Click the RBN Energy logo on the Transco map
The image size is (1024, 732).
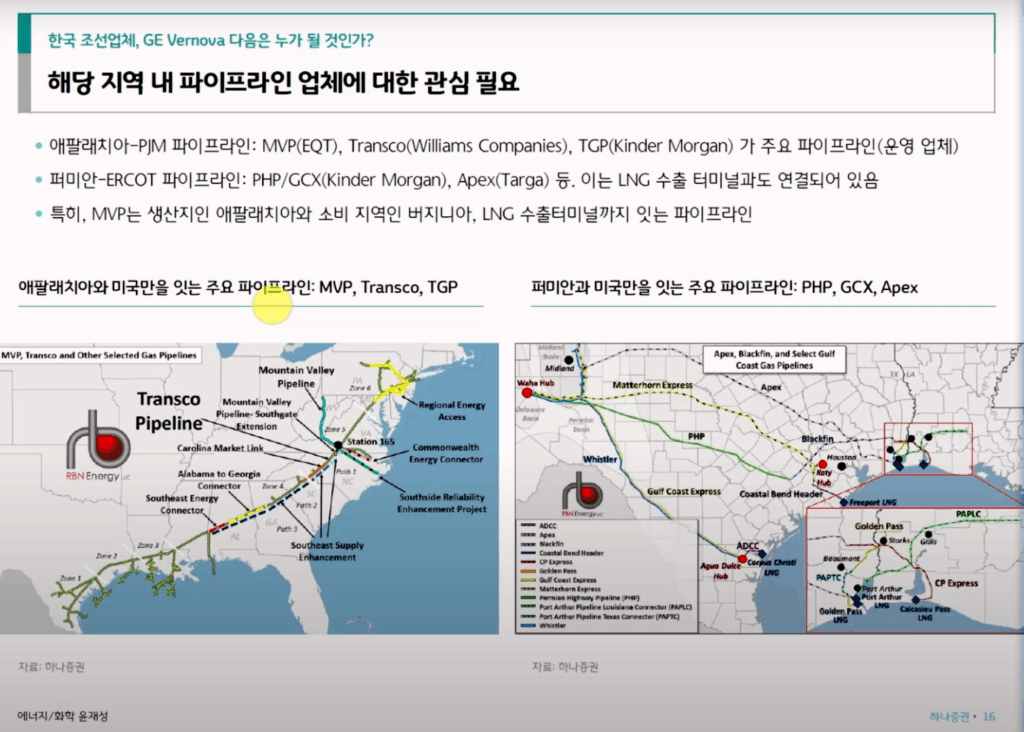pyautogui.click(x=98, y=446)
